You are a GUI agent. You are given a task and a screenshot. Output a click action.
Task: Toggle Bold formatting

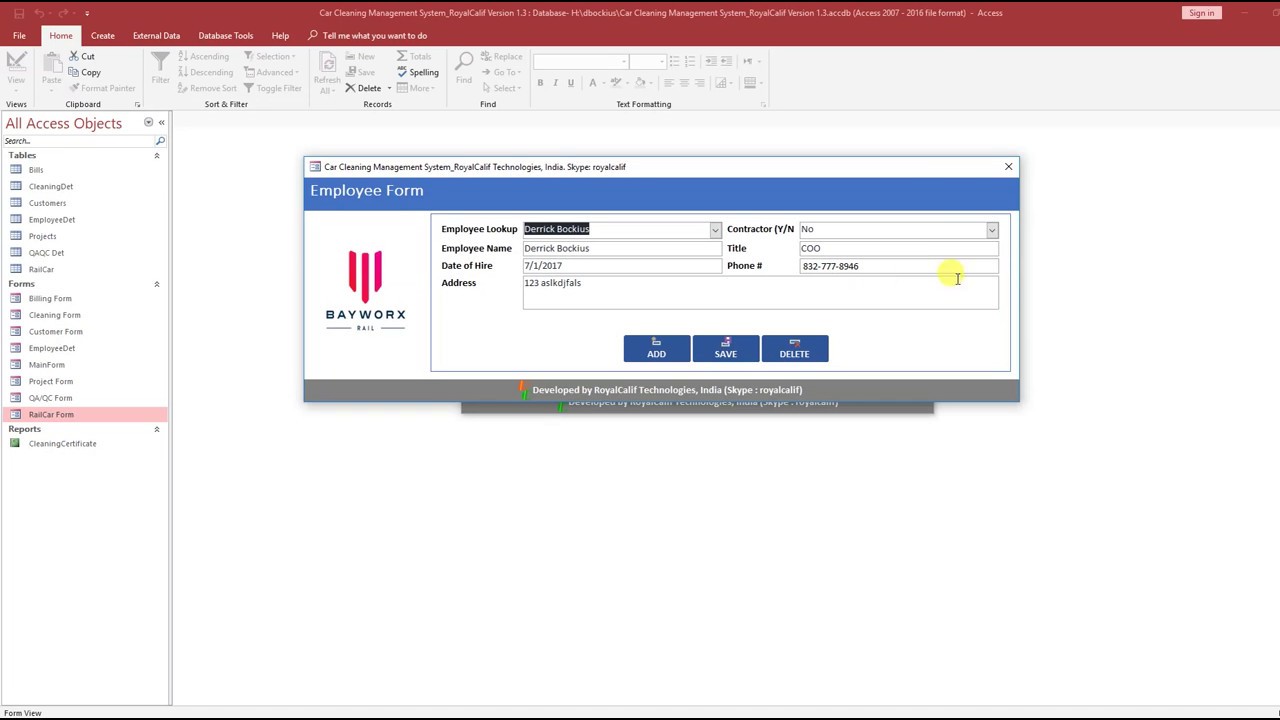pyautogui.click(x=540, y=83)
